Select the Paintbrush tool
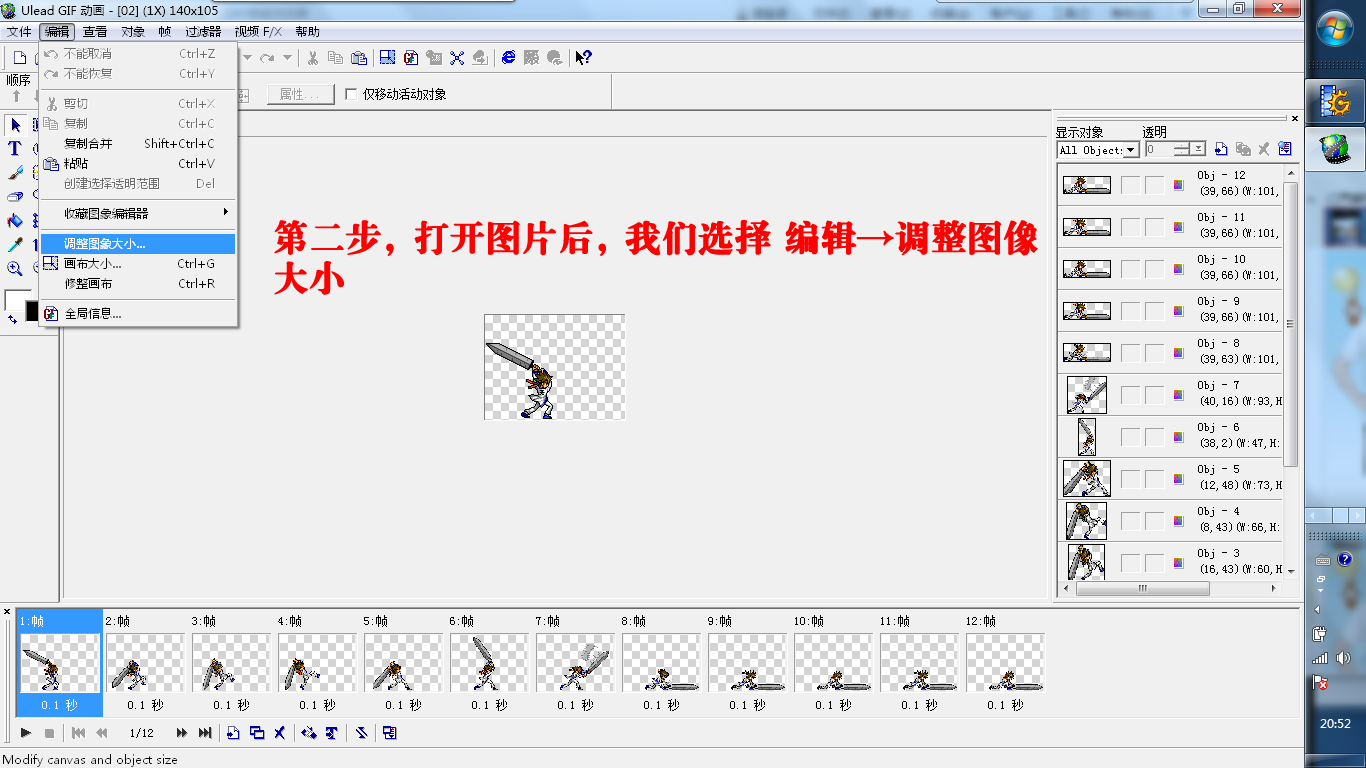Screen dimensions: 1366x768 [x=15, y=173]
